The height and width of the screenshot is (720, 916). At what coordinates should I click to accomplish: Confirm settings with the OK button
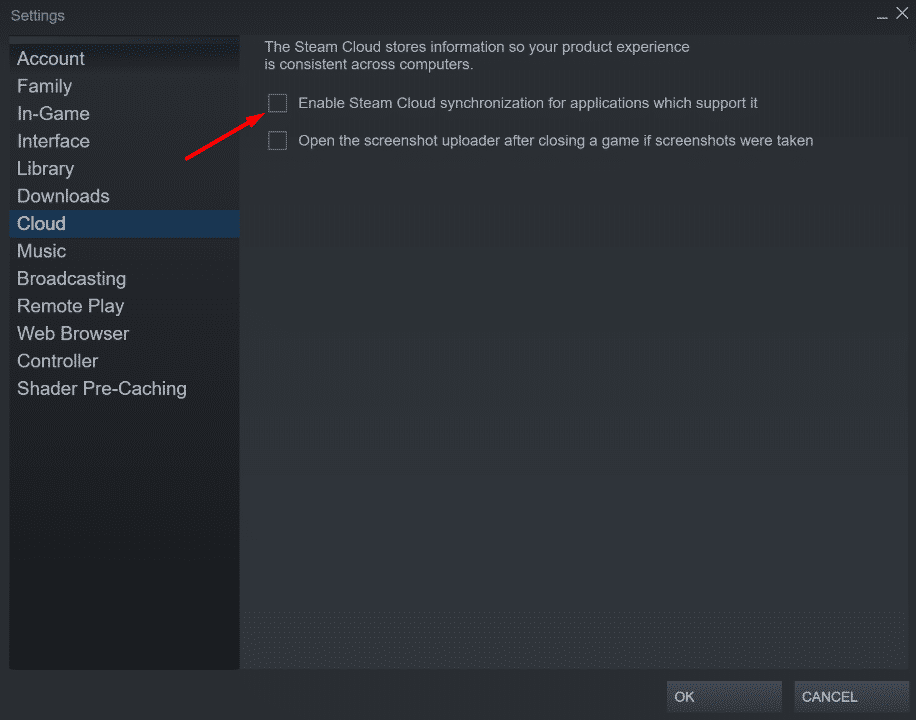pyautogui.click(x=723, y=697)
